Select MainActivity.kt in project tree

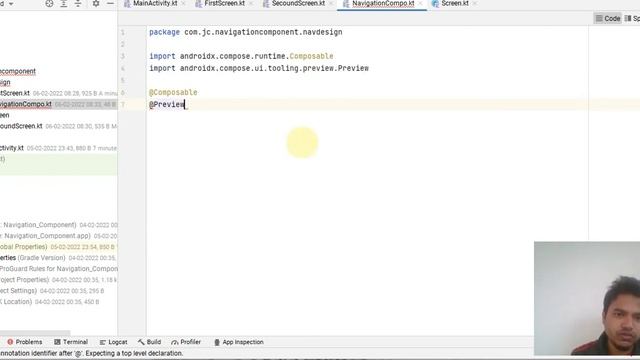click(58, 148)
